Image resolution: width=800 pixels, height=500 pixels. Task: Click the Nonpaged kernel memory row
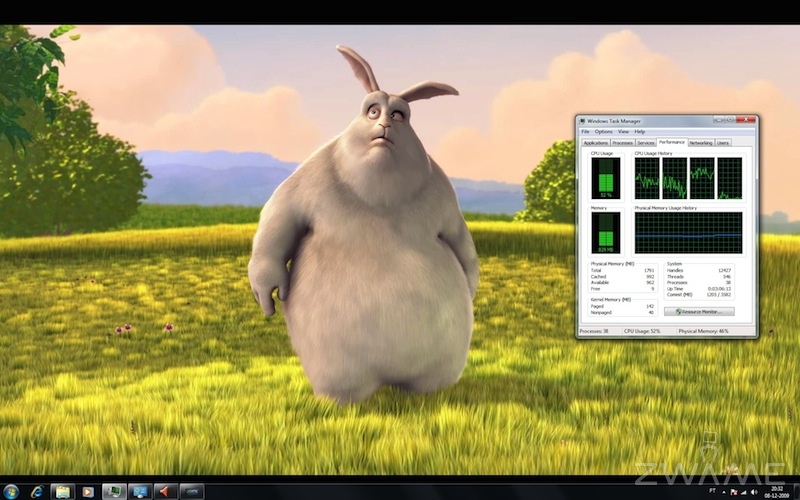click(x=622, y=312)
